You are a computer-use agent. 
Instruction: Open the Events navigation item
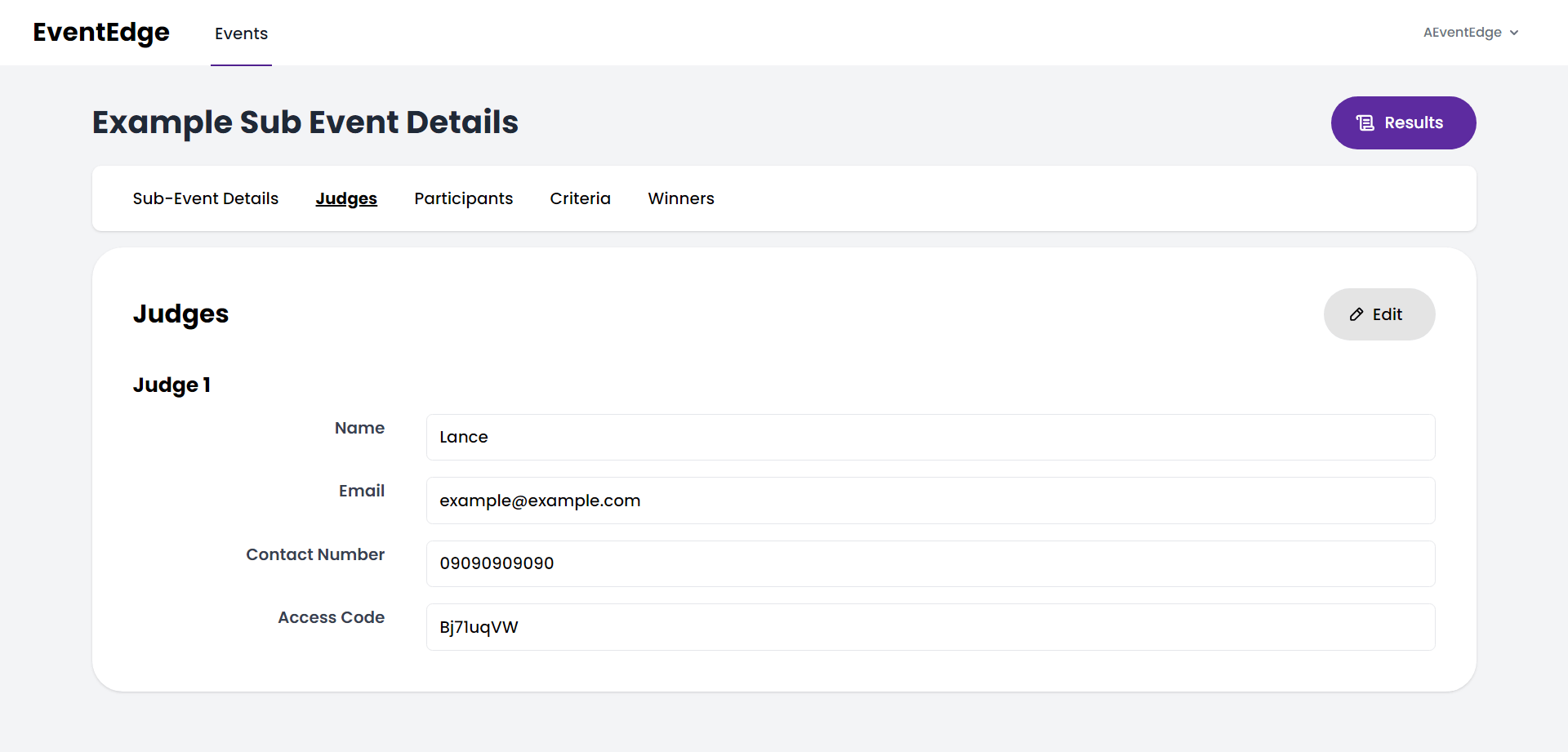pyautogui.click(x=241, y=33)
